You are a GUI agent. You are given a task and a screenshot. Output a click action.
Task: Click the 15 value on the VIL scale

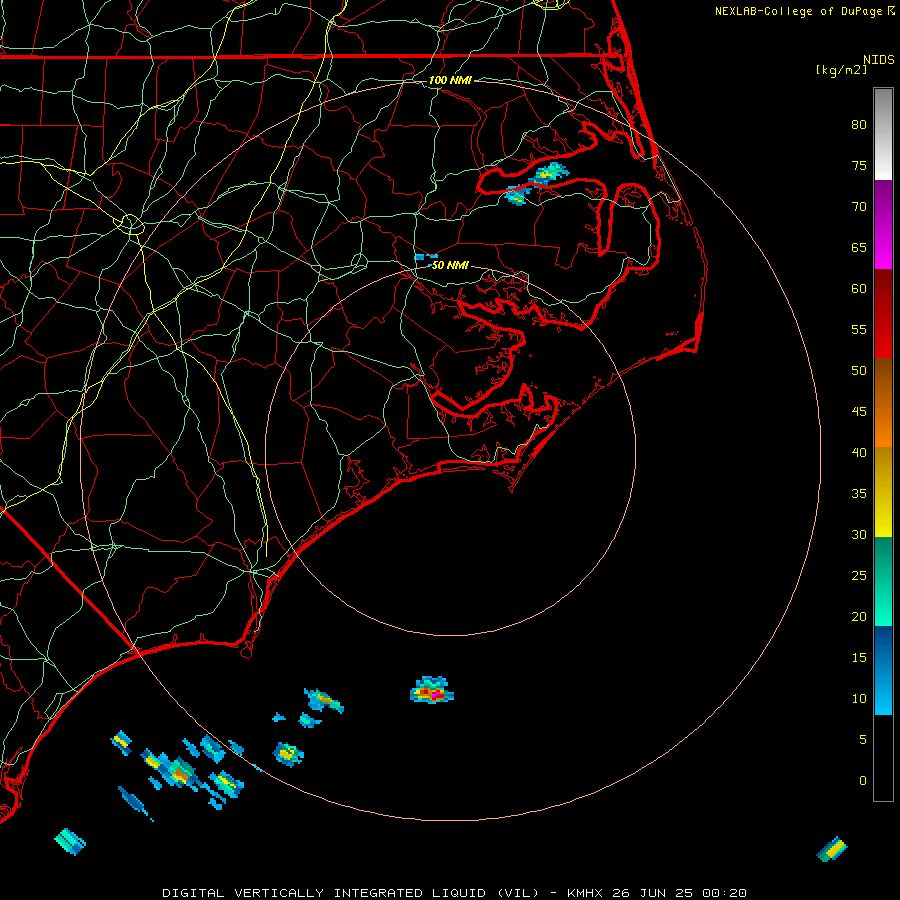pyautogui.click(x=859, y=658)
